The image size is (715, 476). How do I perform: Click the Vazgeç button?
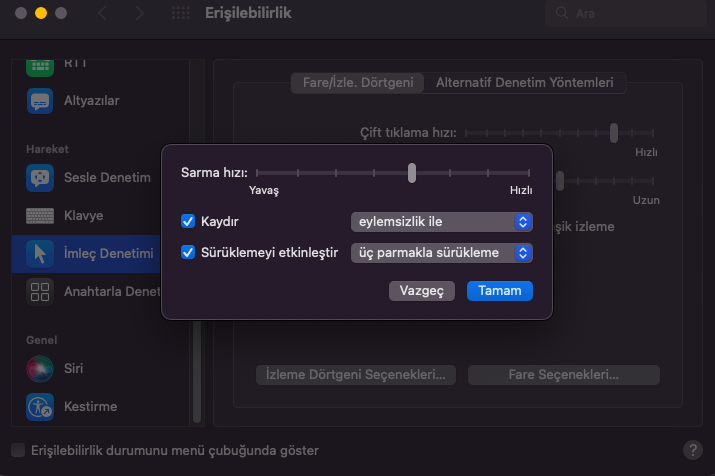(x=422, y=291)
